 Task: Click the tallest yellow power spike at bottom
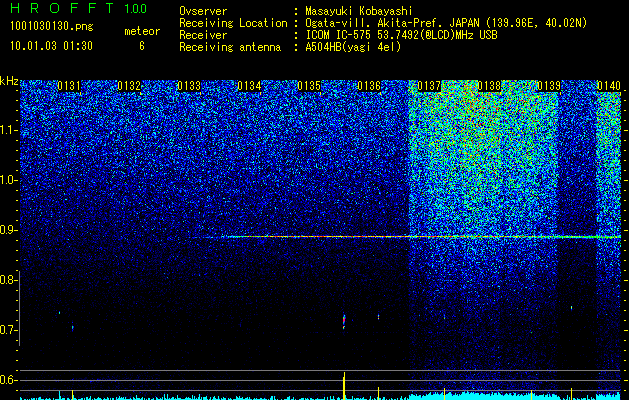tap(344, 386)
